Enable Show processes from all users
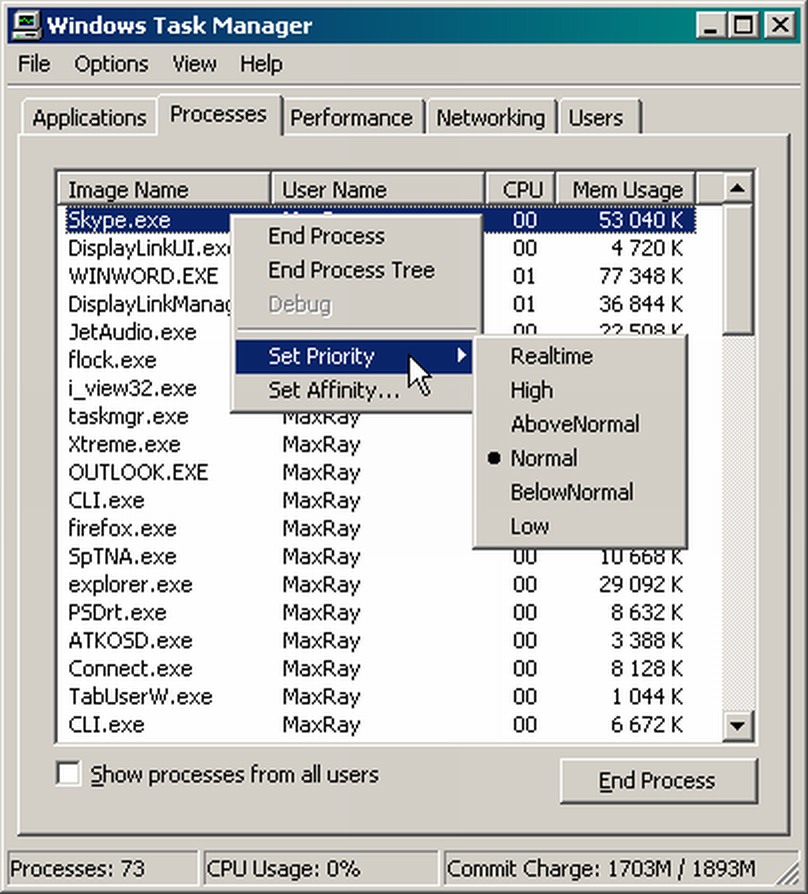This screenshot has height=894, width=808. click(x=69, y=773)
